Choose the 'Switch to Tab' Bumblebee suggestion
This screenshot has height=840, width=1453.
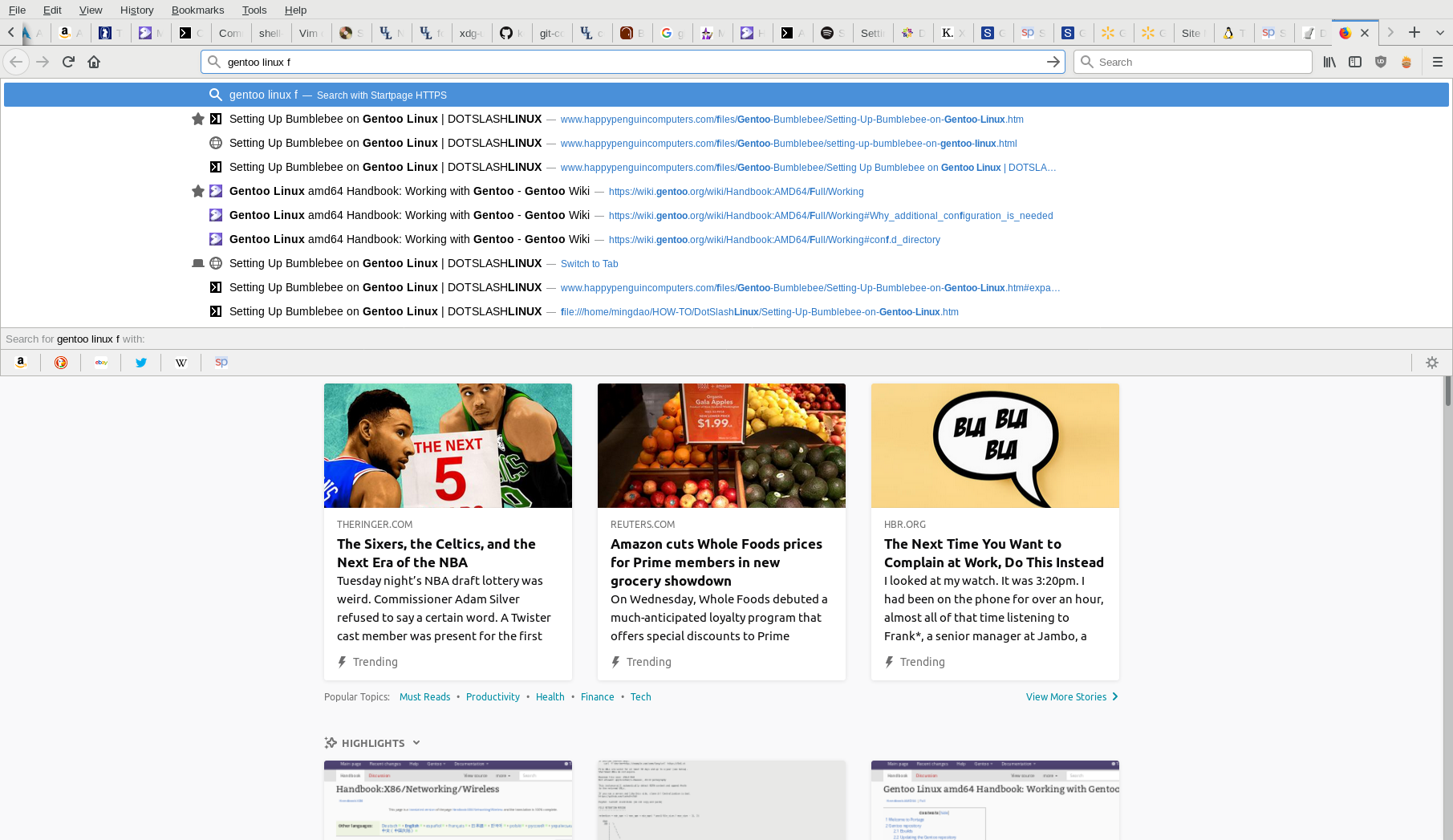tap(726, 263)
